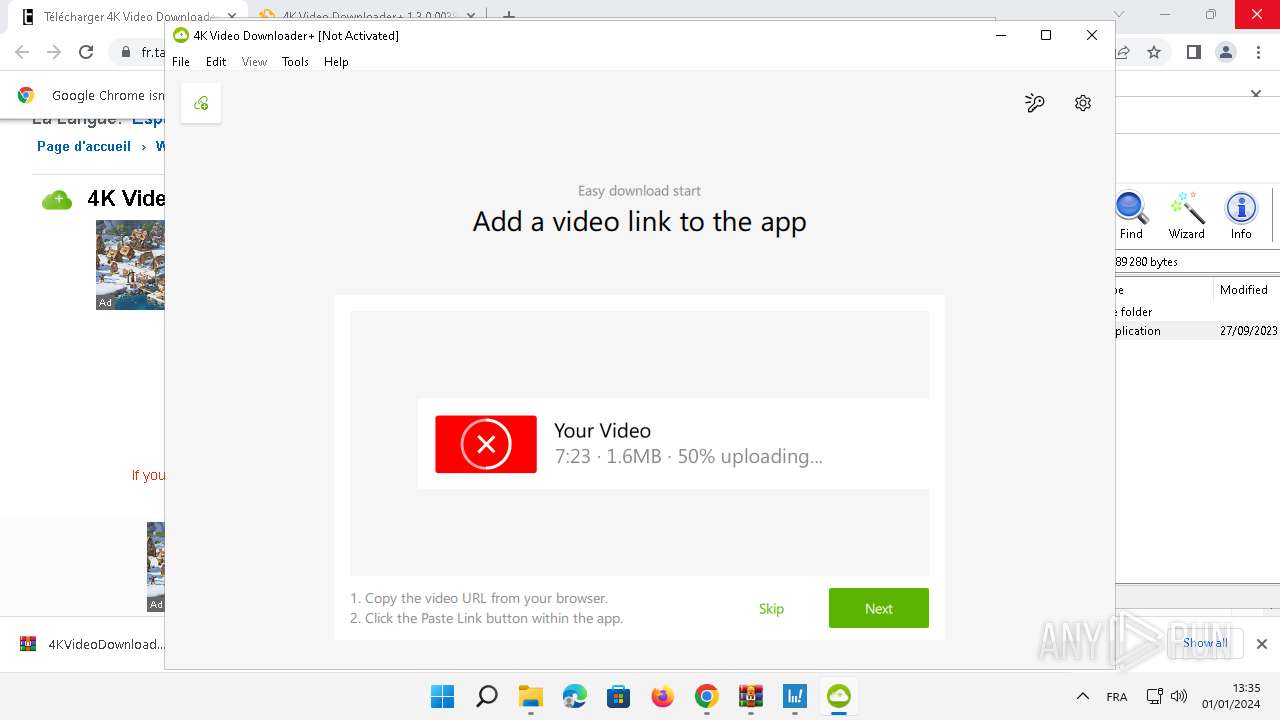Open the snowy village ad thumbnail near the page title

(x=130, y=265)
